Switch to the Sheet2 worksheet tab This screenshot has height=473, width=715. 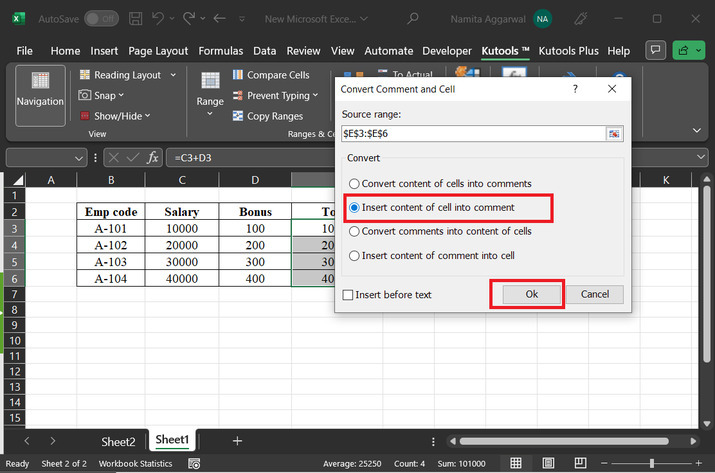point(118,441)
